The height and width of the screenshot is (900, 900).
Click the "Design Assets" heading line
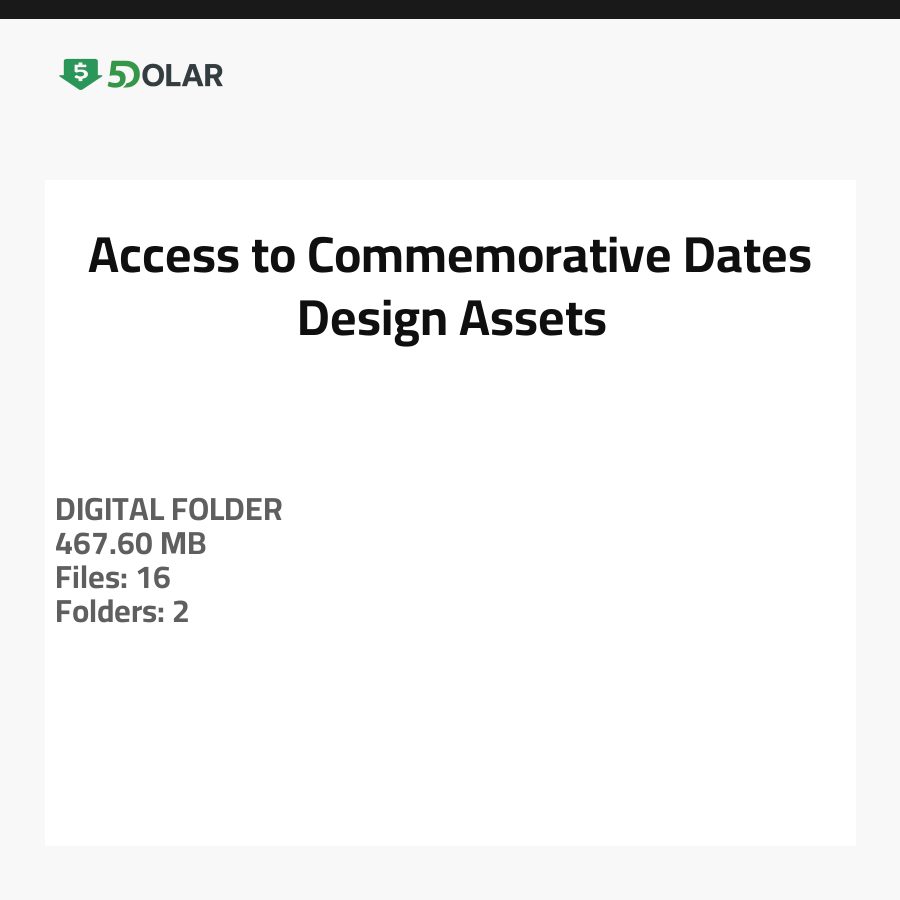click(451, 319)
